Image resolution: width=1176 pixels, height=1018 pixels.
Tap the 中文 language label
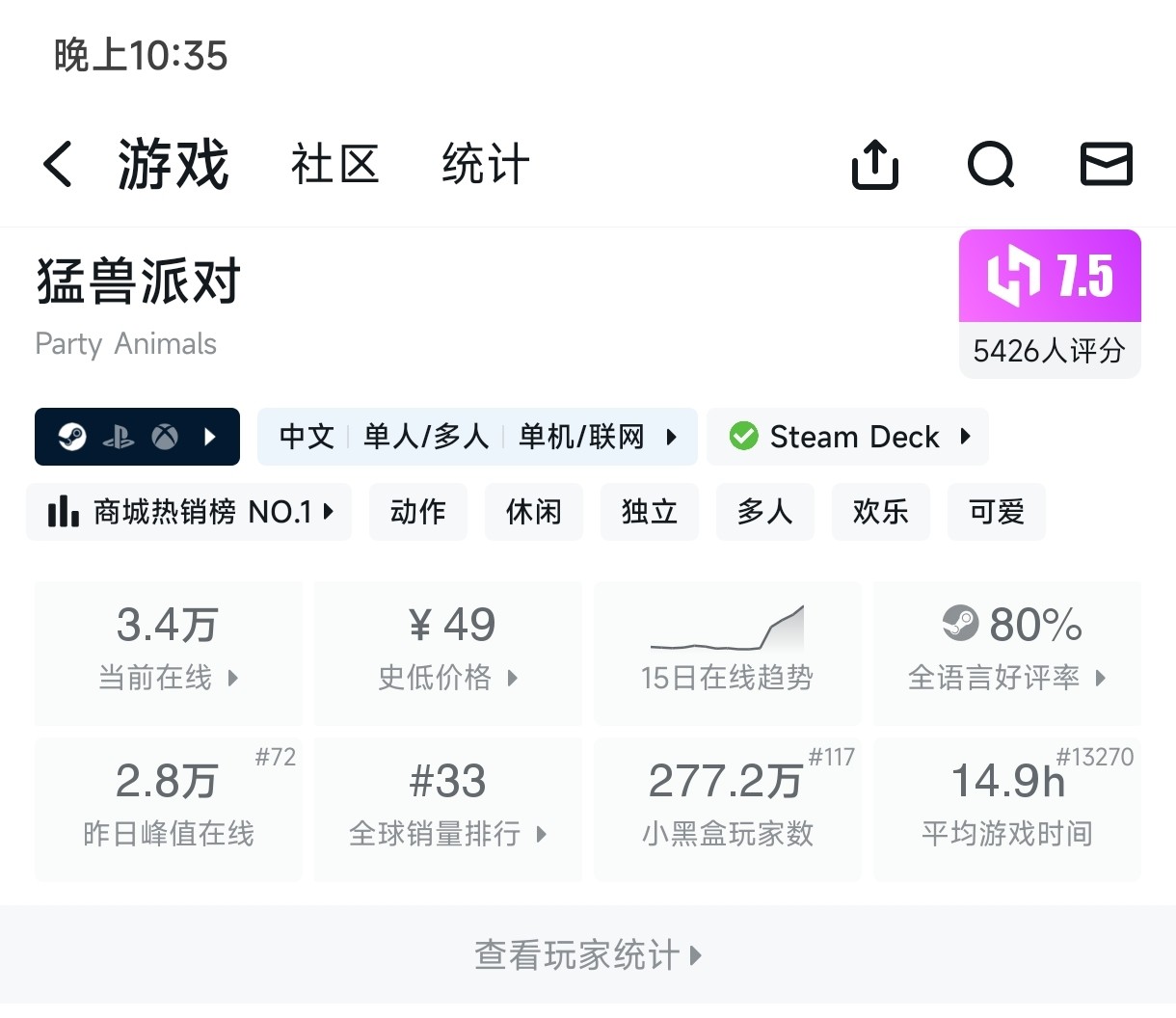[x=307, y=437]
